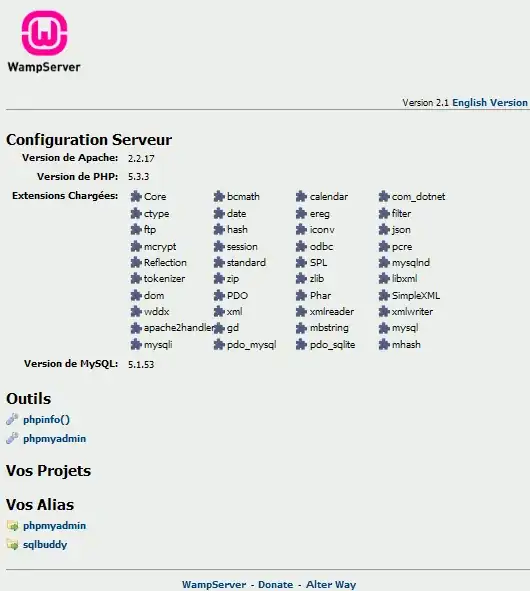This screenshot has width=530, height=591.
Task: Click the folder icon next to sqlbuddy alias
Action: [12, 544]
